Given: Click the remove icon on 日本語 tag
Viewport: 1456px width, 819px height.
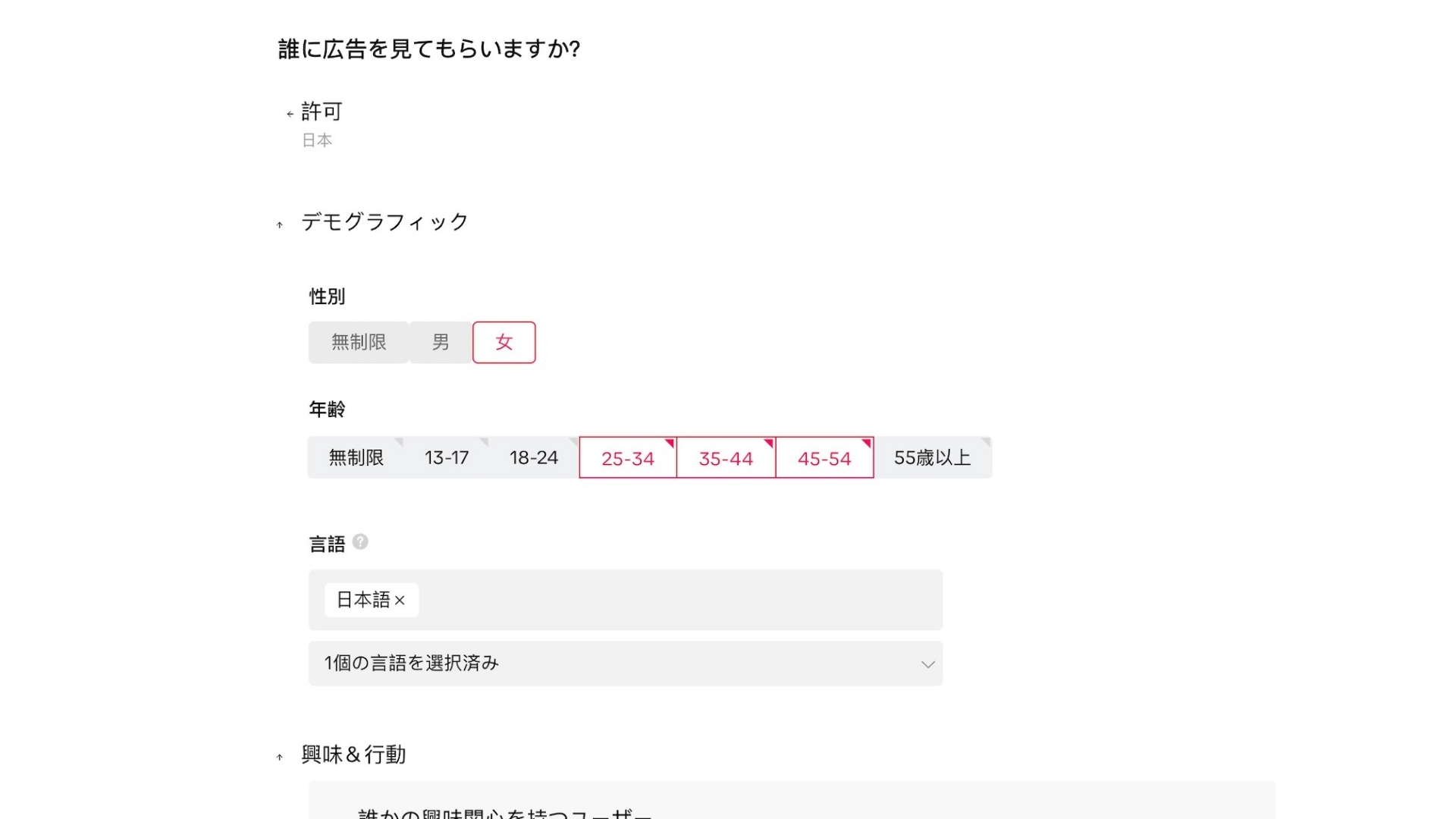Looking at the screenshot, I should pyautogui.click(x=401, y=600).
